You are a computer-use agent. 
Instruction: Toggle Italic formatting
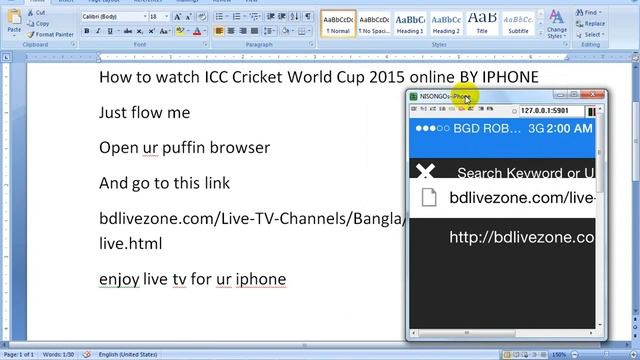(98, 31)
